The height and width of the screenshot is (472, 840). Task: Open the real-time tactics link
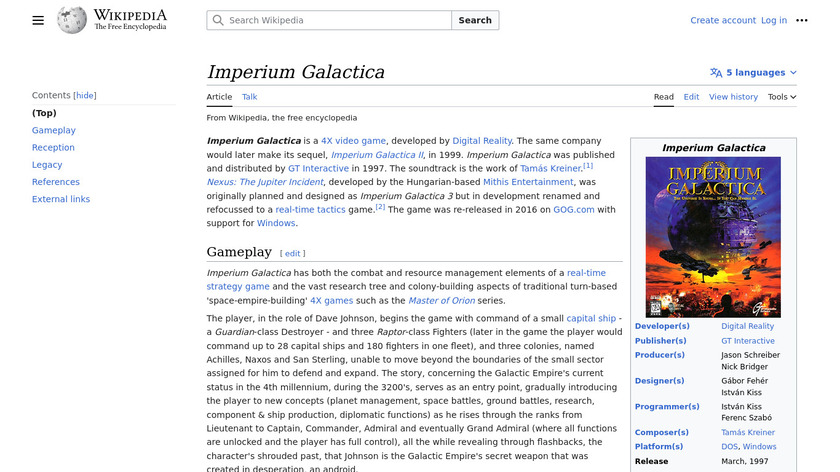pyautogui.click(x=310, y=209)
